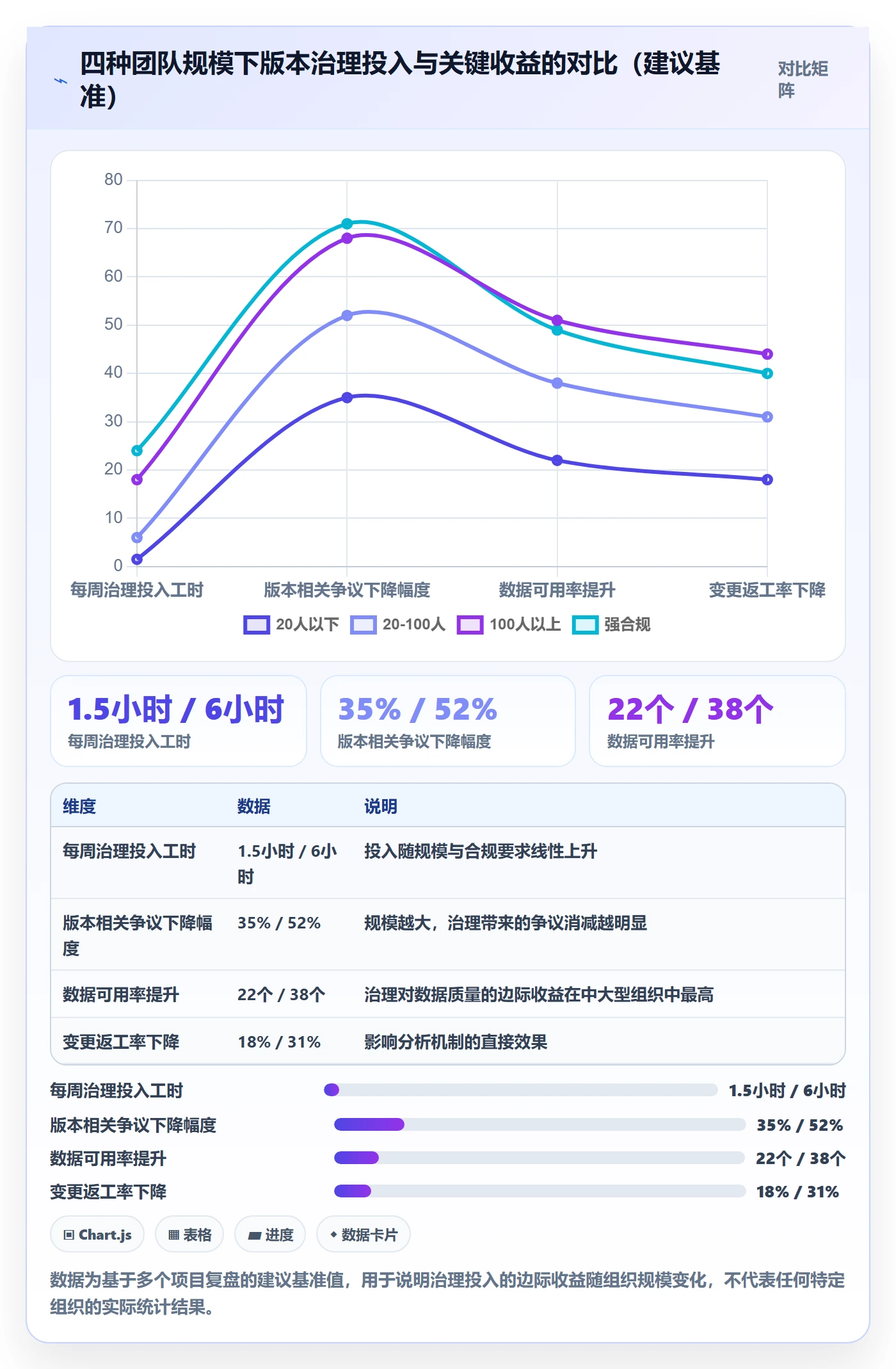Click the 版本相关争议下降幅度 progress bar
Viewport: 896px width, 1369px height.
[540, 1124]
